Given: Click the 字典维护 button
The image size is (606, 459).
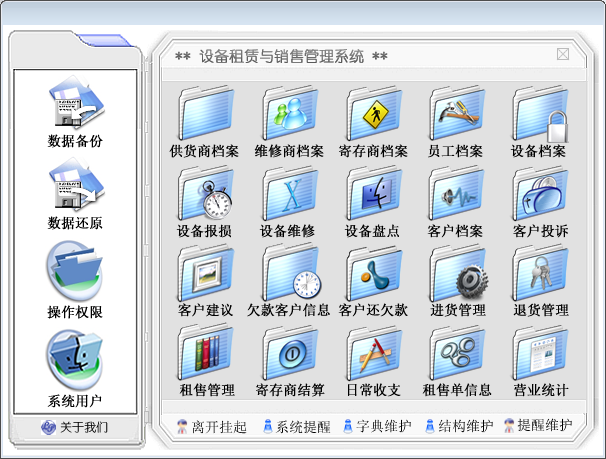Looking at the screenshot, I should [x=377, y=426].
